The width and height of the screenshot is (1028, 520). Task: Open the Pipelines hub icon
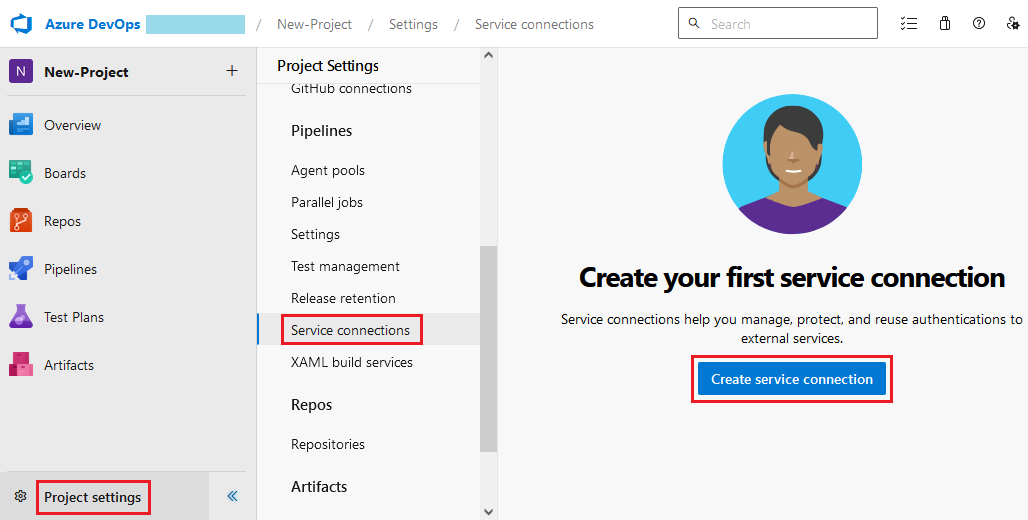[x=21, y=269]
